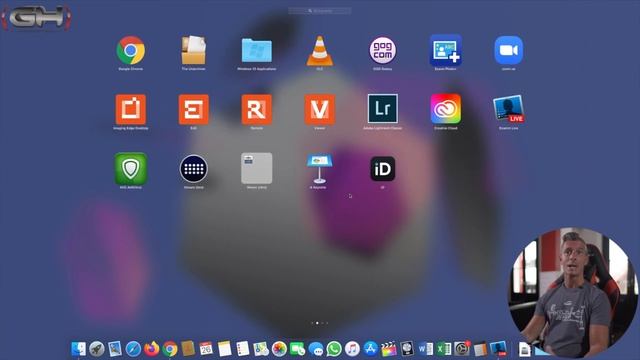Viewport: 640px width, 360px height.
Task: Open the green AVG AntiVirus shield app
Action: pyautogui.click(x=131, y=169)
